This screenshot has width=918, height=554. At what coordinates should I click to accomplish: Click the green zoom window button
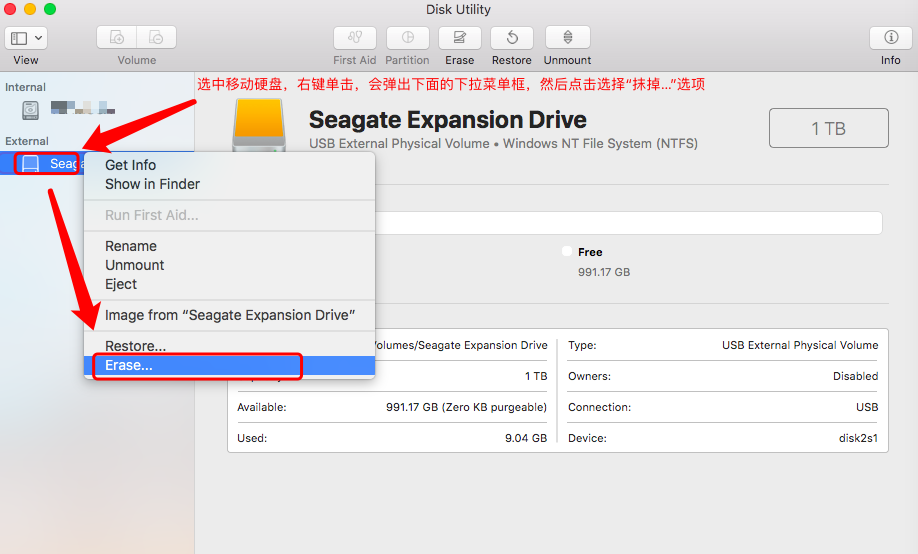click(x=50, y=9)
